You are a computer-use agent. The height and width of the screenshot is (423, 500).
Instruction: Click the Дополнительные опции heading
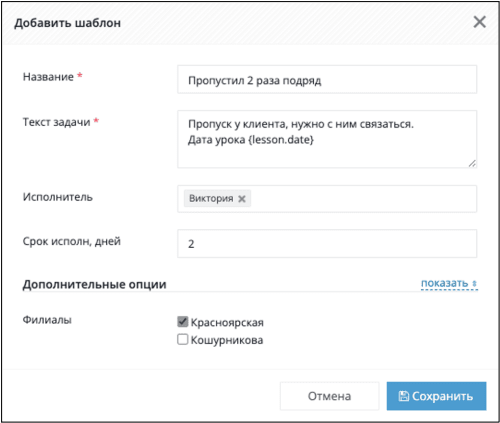(x=94, y=284)
